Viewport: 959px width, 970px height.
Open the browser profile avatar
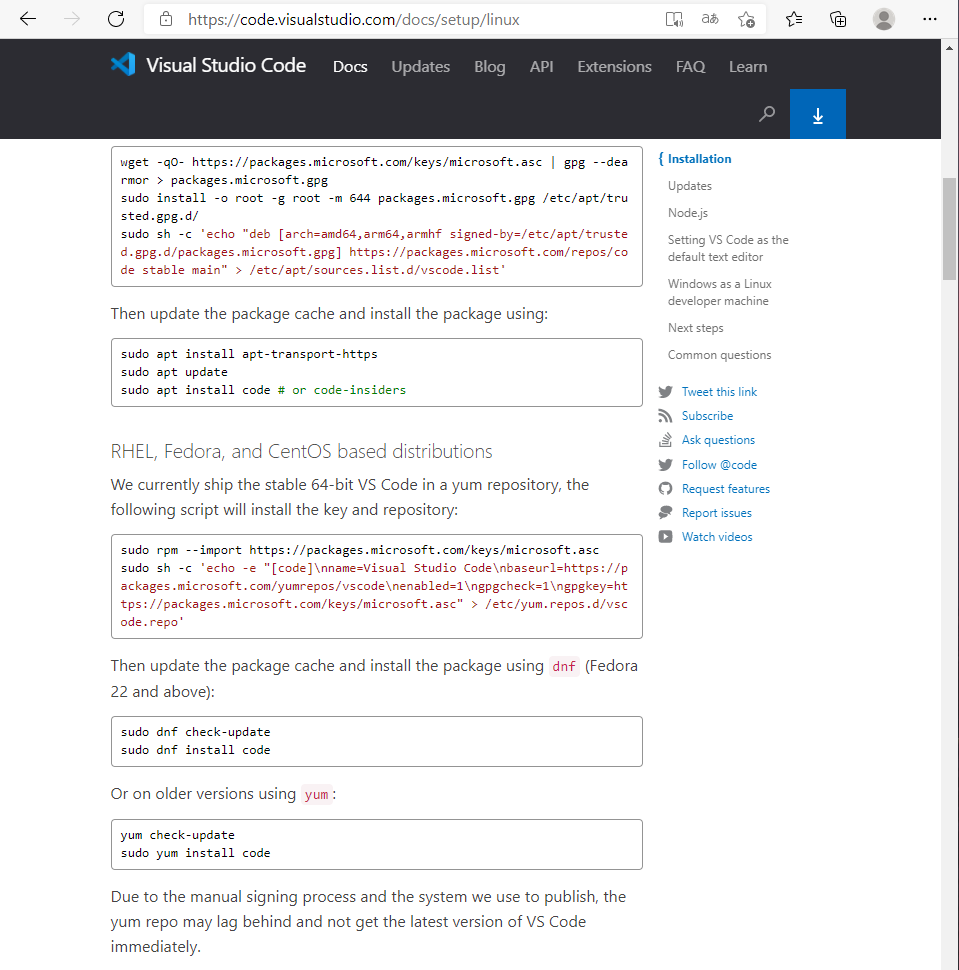point(884,19)
